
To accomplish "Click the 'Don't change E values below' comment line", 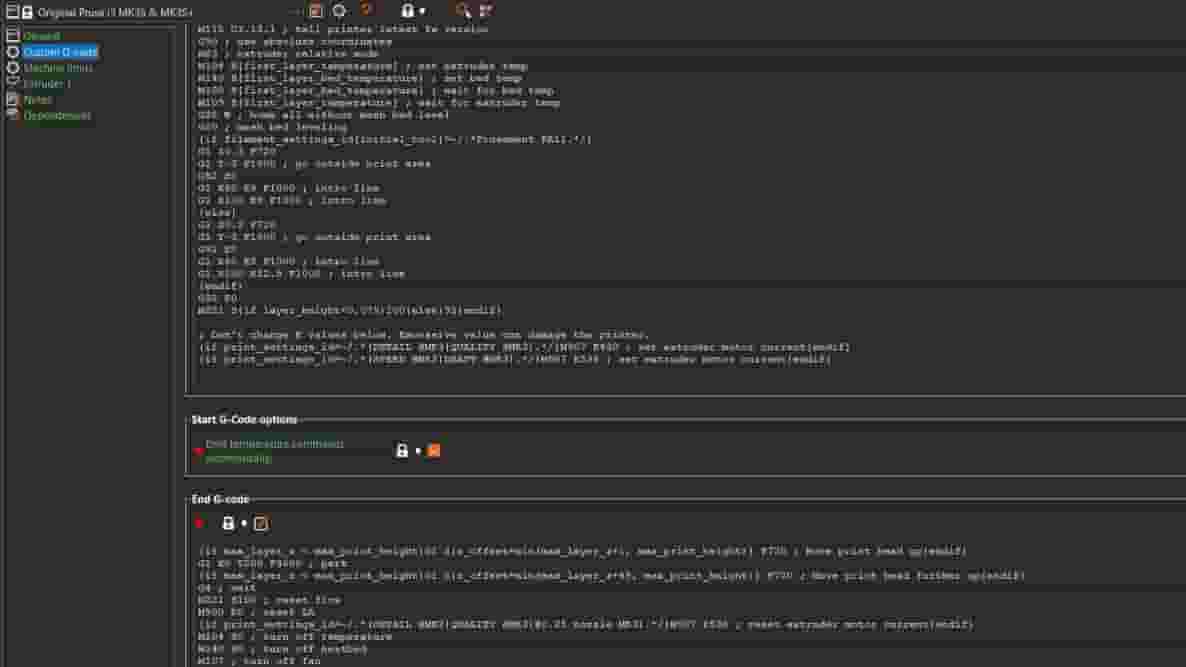I will [424, 335].
